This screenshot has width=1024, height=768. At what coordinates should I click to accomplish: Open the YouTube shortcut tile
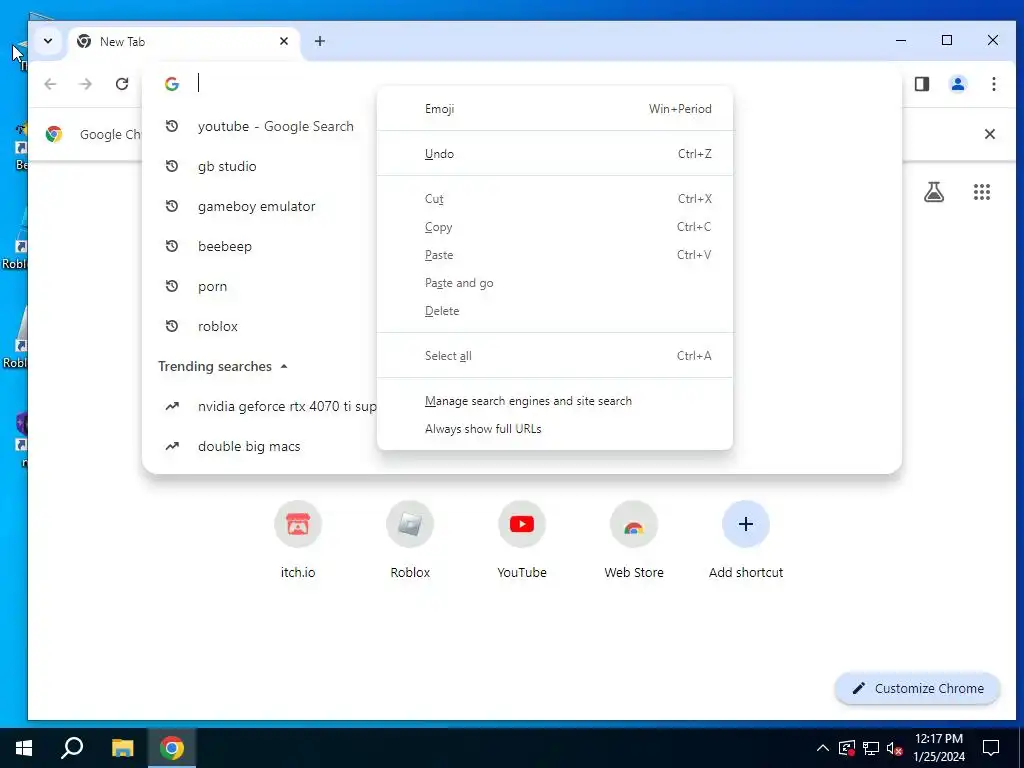522,540
